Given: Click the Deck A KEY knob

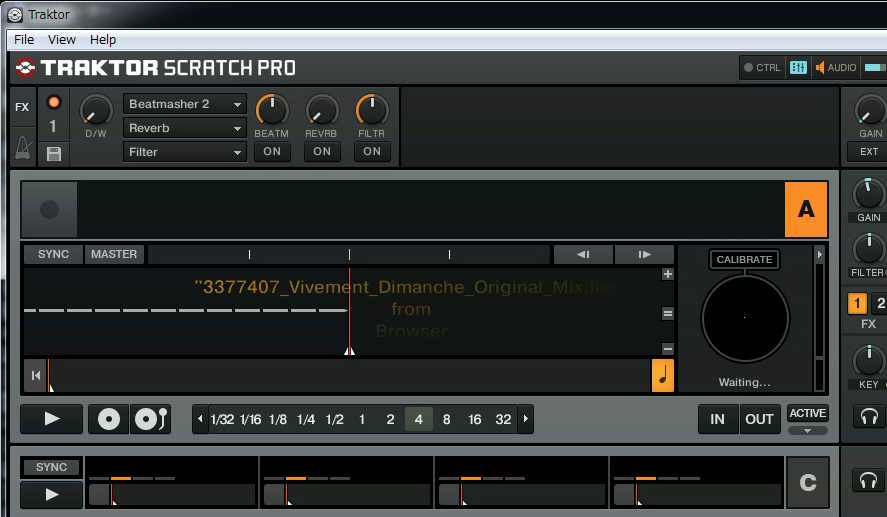Looking at the screenshot, I should tap(868, 360).
